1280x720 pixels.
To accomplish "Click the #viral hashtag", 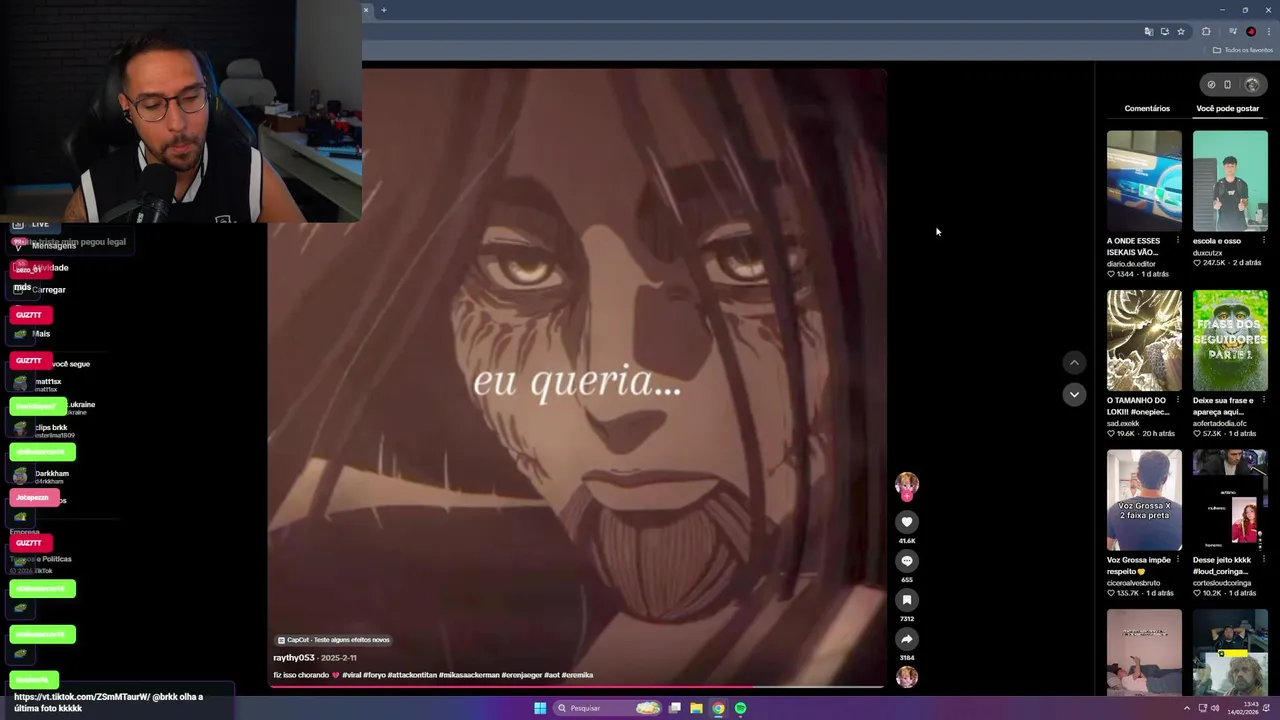I will 351,675.
